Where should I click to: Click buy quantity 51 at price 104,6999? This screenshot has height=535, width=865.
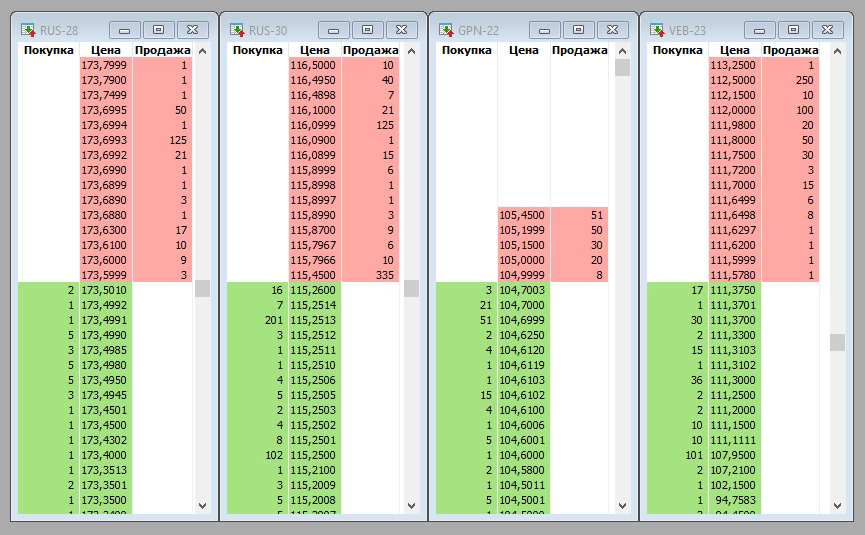point(467,320)
